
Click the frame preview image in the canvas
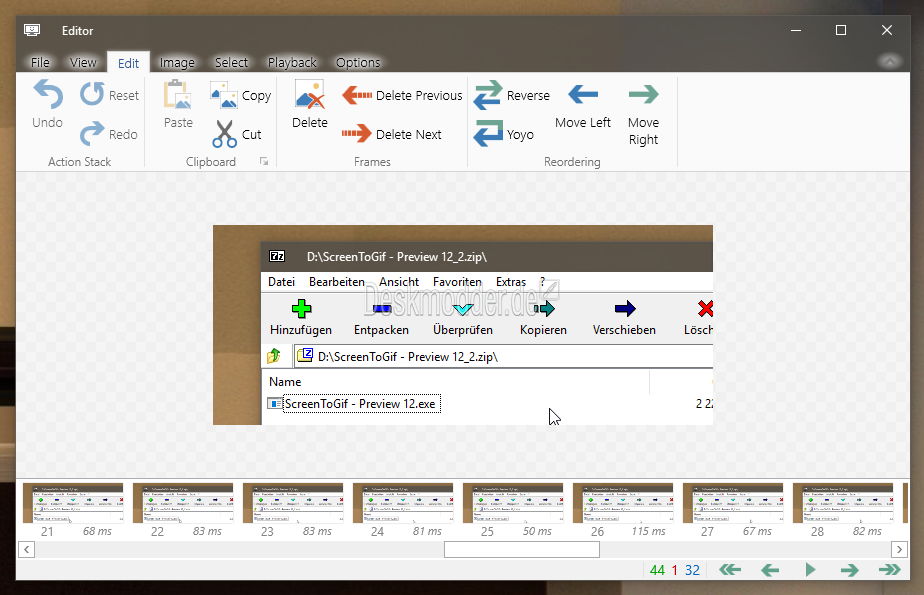point(463,325)
